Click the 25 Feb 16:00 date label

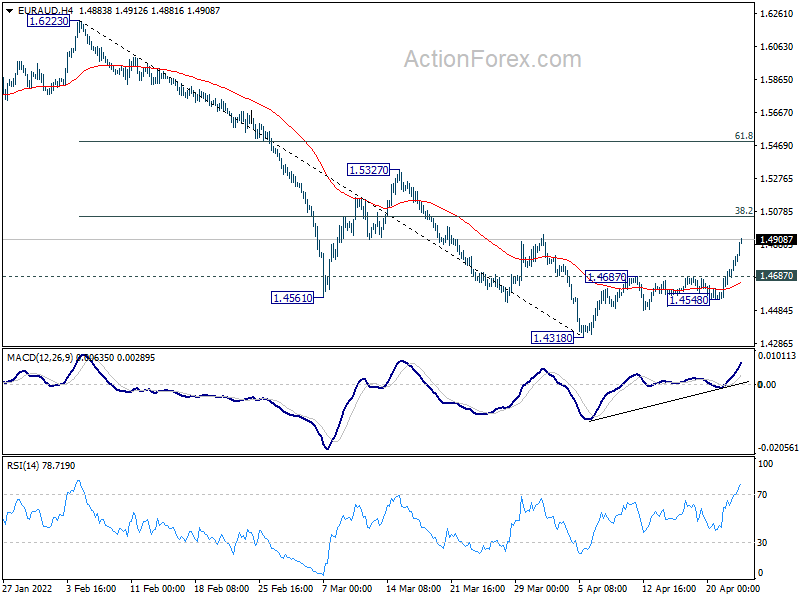pyautogui.click(x=286, y=588)
